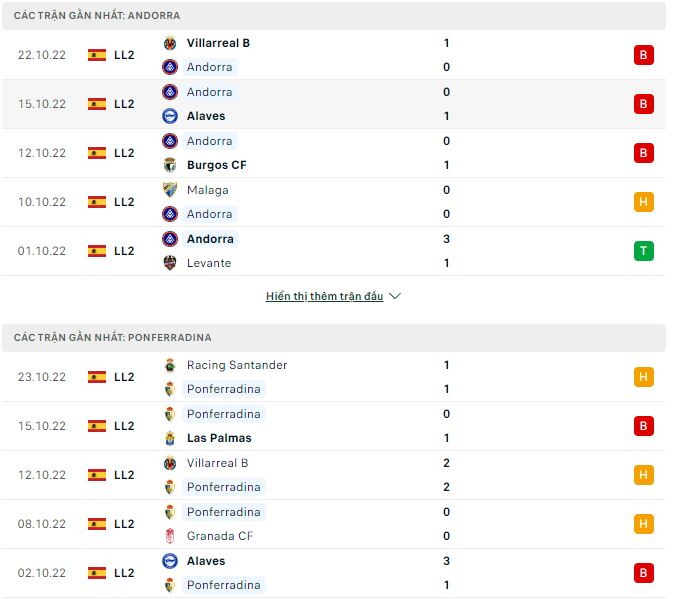The height and width of the screenshot is (599, 676).
Task: Click the Racing Santander team crest
Action: [x=170, y=365]
